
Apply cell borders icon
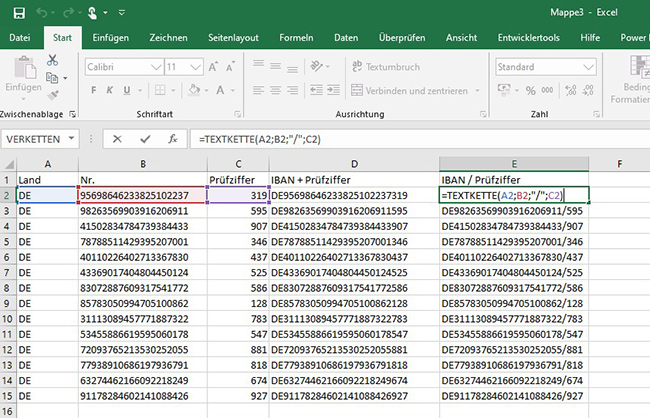(x=160, y=90)
